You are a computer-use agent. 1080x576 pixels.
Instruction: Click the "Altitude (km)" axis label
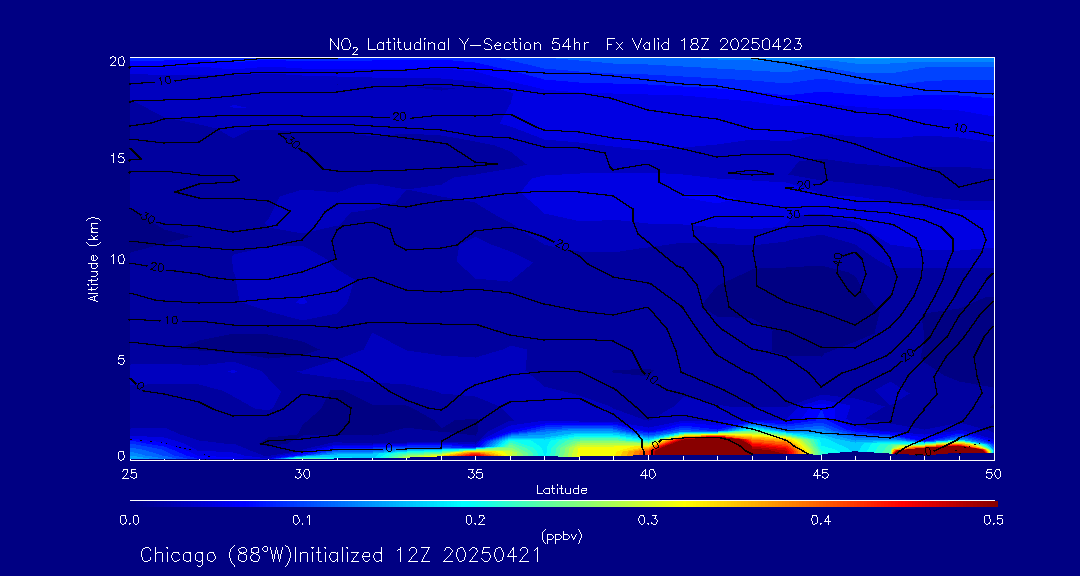[92, 258]
